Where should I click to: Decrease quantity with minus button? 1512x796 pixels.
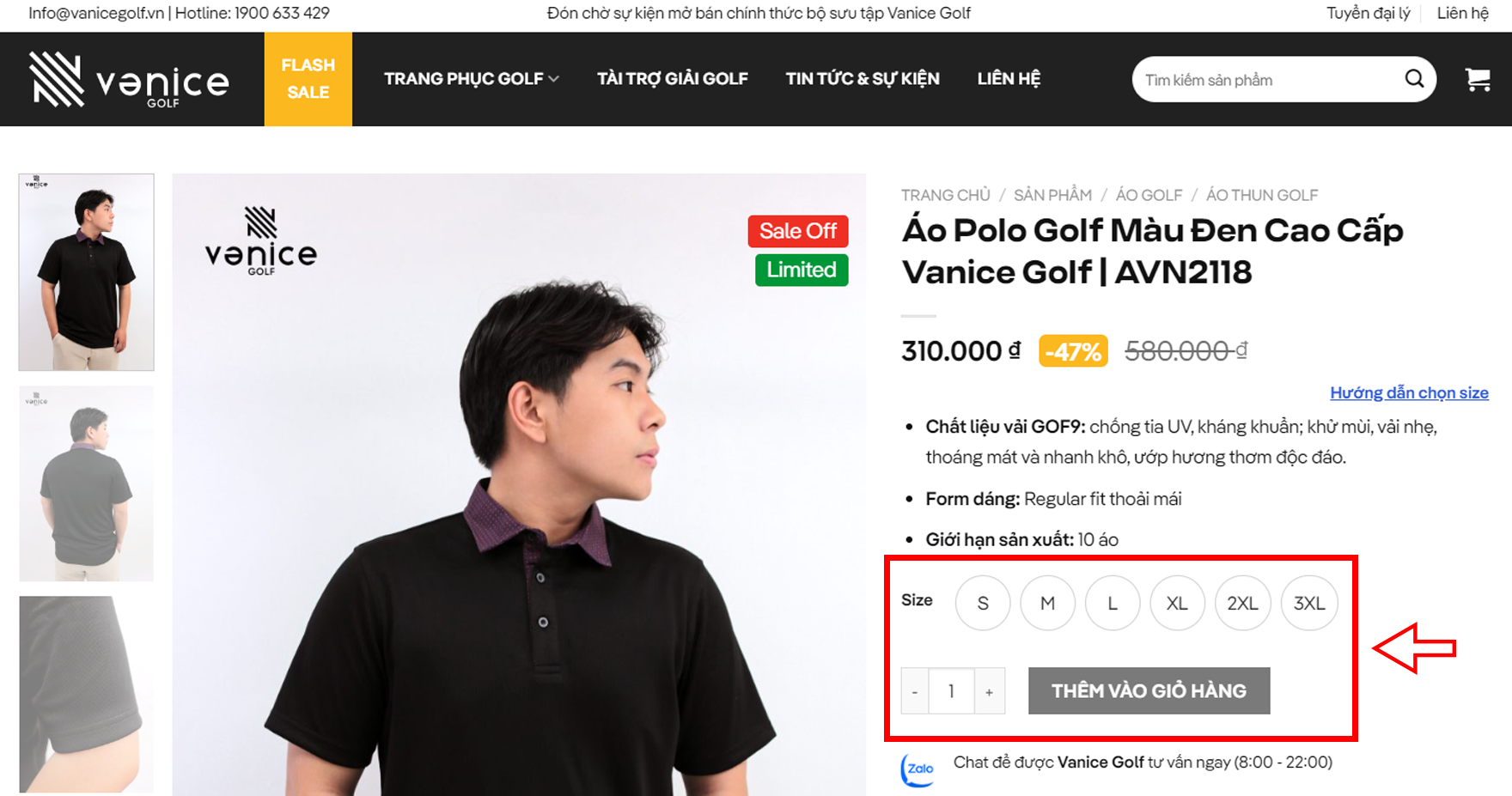tap(915, 691)
